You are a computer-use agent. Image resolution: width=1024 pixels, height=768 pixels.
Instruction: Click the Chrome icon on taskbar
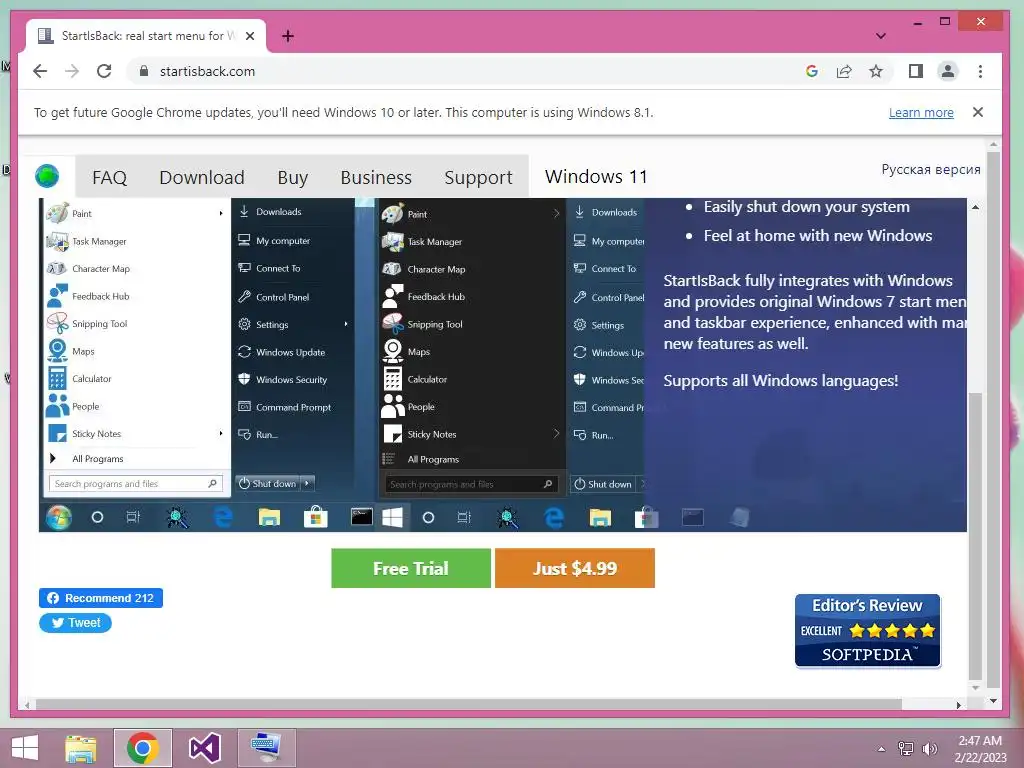[x=142, y=748]
